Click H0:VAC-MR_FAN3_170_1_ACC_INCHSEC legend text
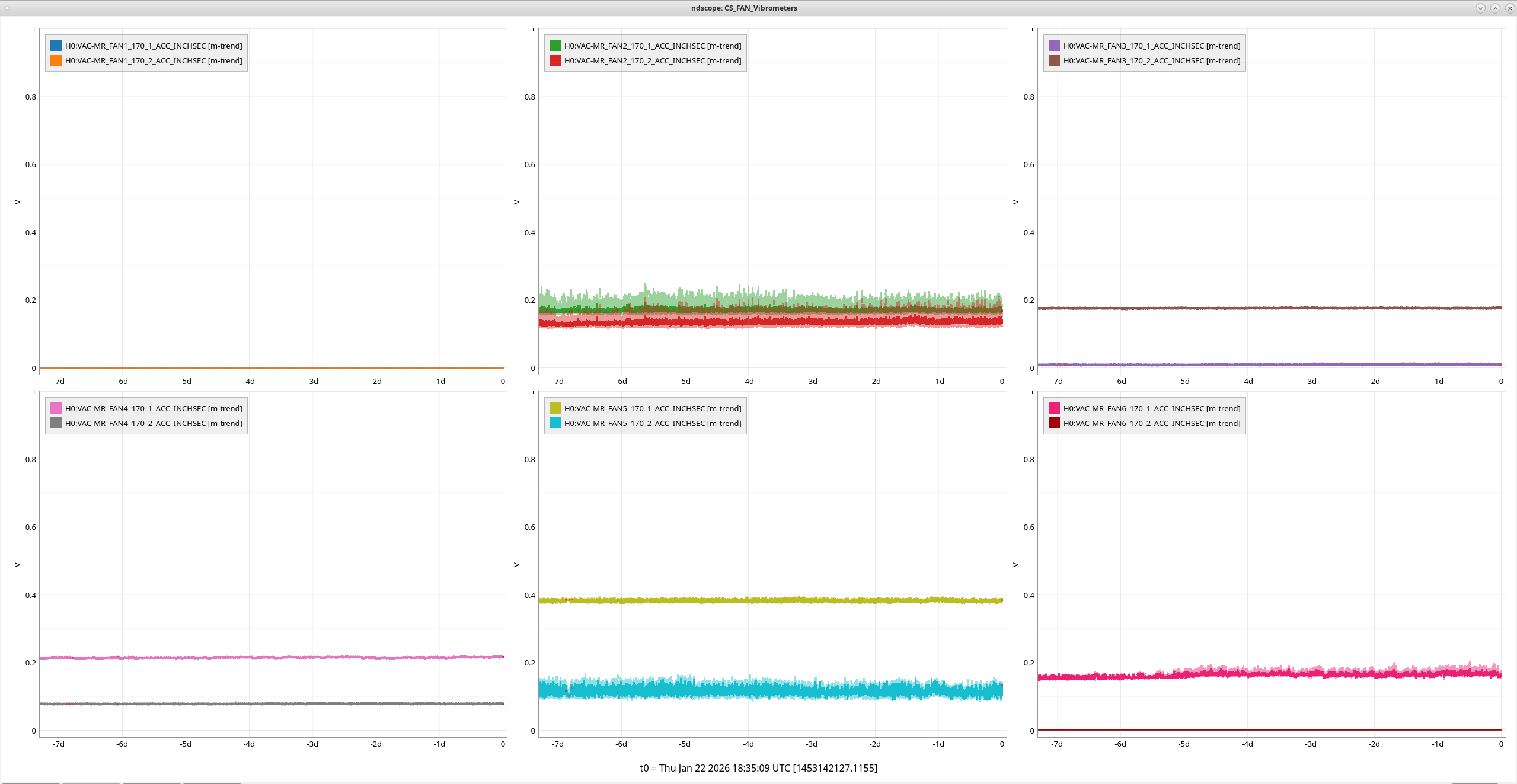 click(x=1152, y=46)
